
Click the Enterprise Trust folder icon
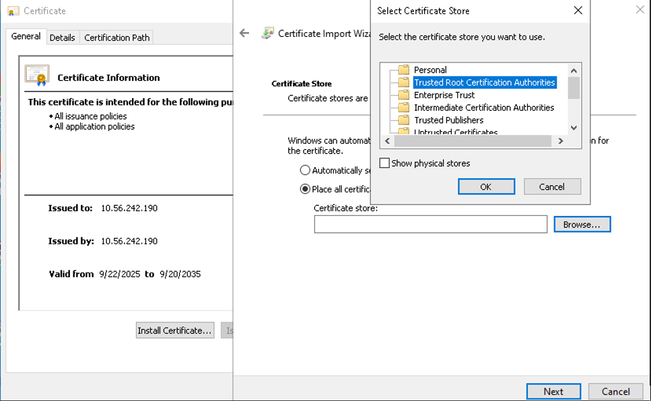pyautogui.click(x=404, y=95)
